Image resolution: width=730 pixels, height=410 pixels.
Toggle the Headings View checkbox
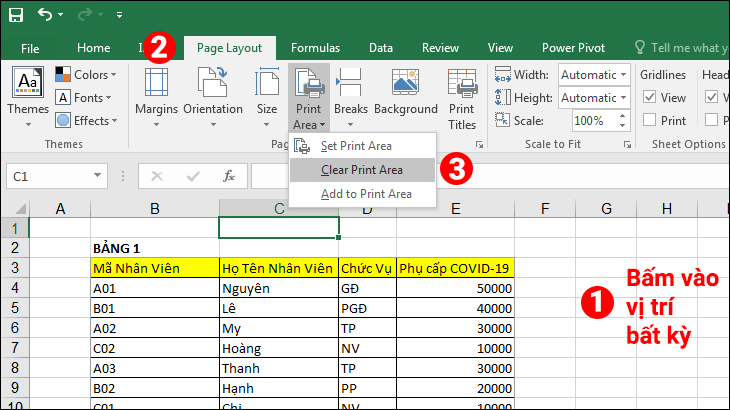click(711, 97)
